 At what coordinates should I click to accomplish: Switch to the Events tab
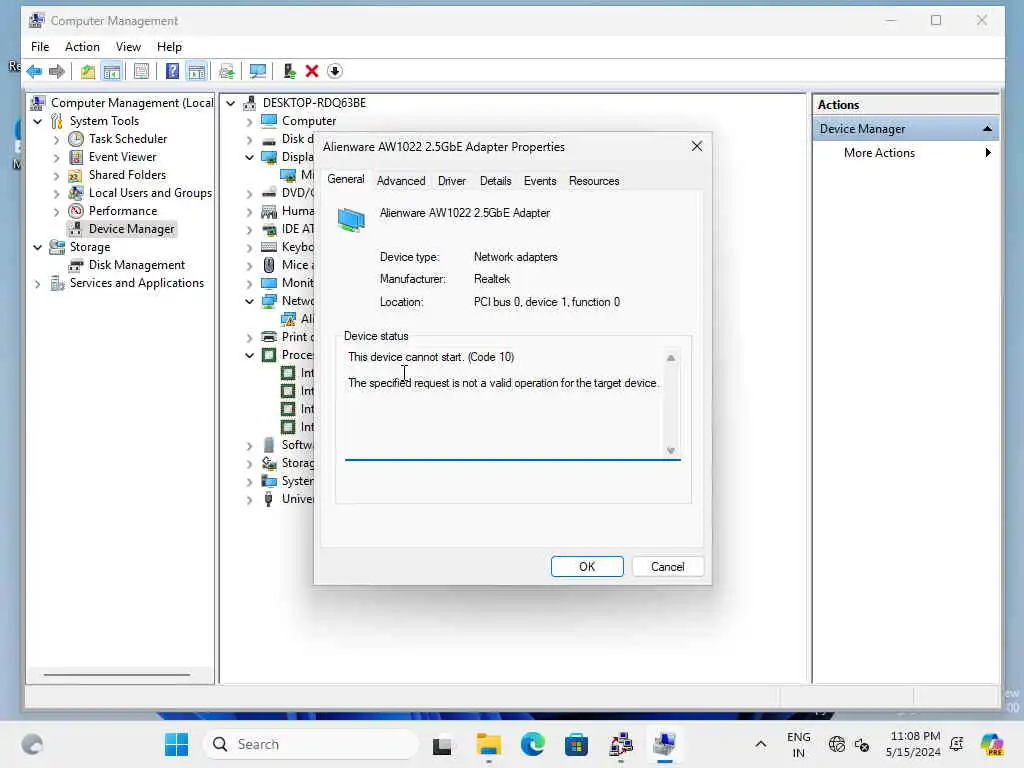coord(540,181)
